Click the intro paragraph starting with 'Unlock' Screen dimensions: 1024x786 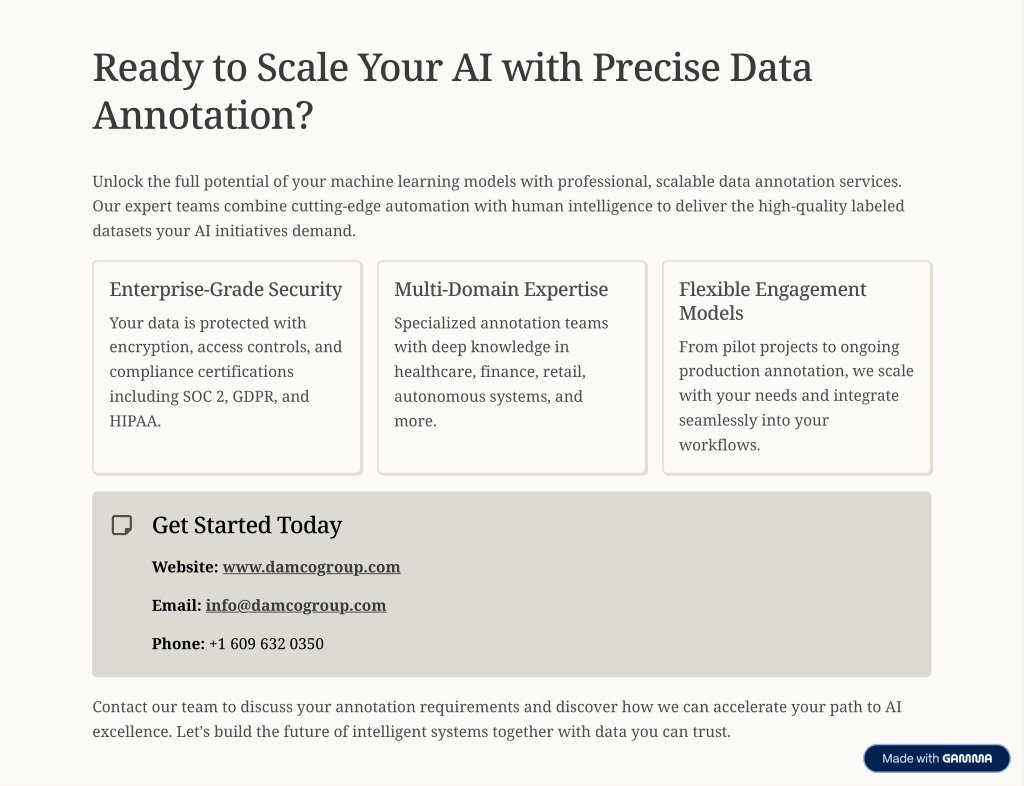(x=498, y=206)
